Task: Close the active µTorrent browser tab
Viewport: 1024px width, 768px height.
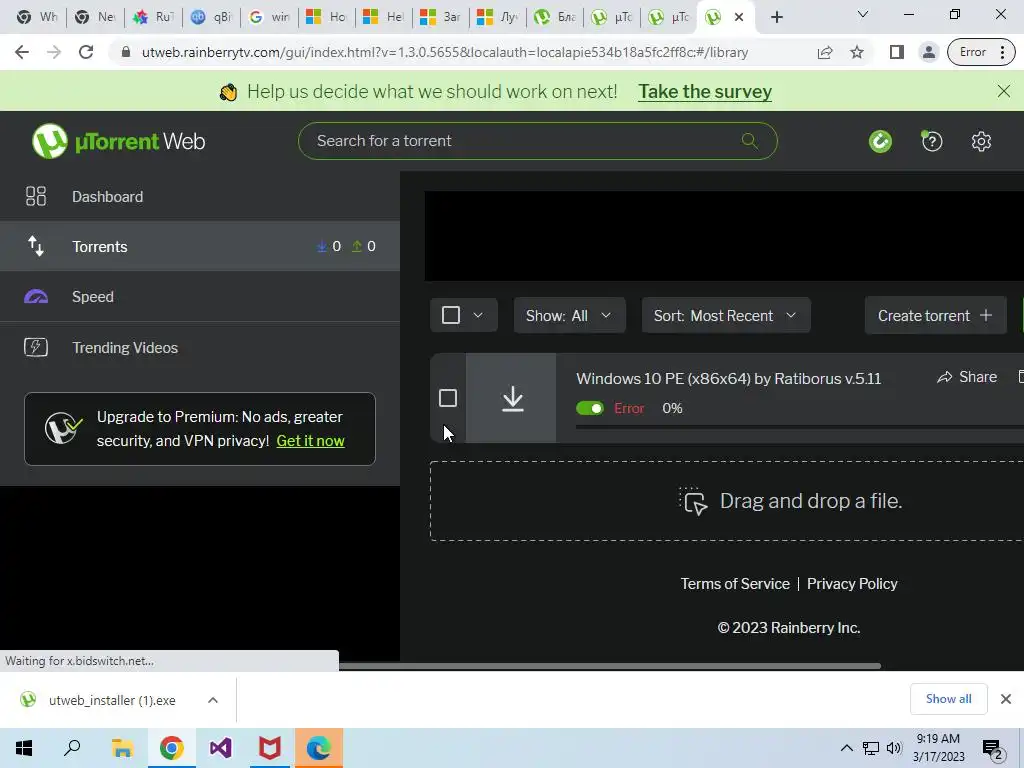Action: 739,17
